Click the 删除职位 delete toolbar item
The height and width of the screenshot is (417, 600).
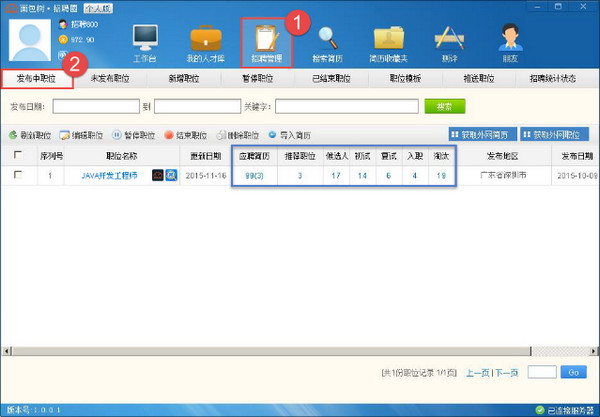238,135
